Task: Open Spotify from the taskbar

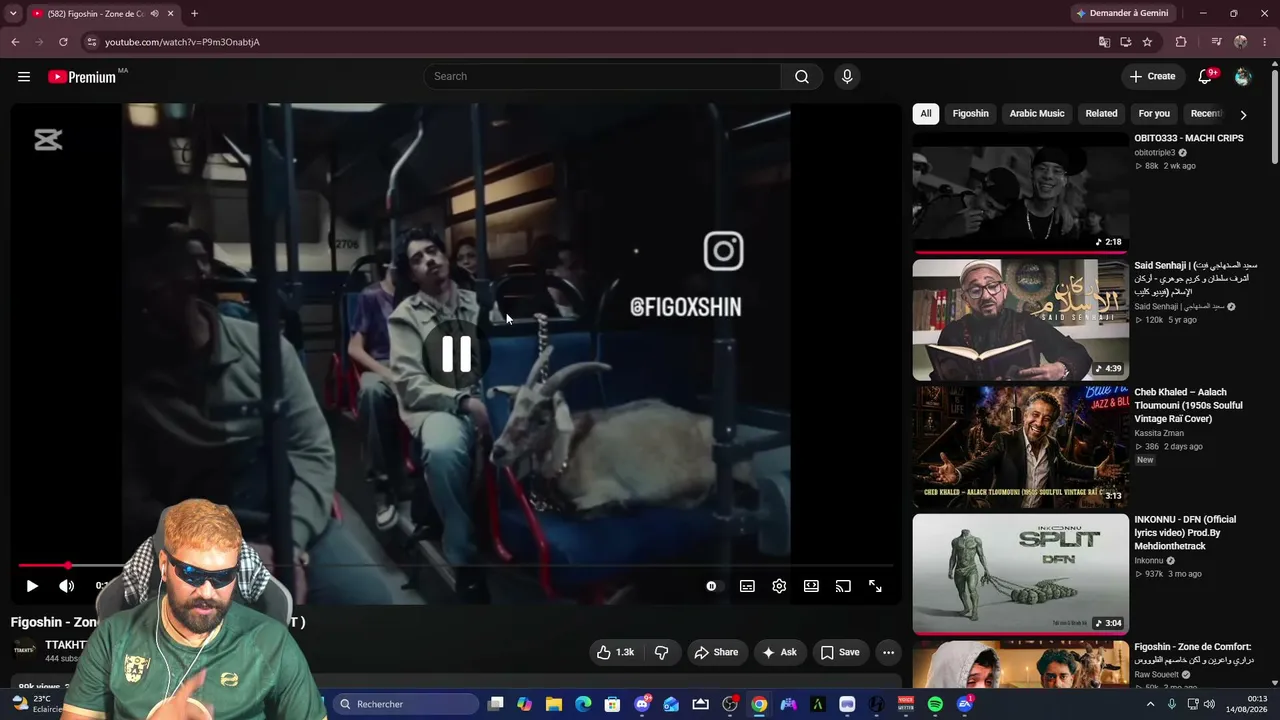Action: 935,704
